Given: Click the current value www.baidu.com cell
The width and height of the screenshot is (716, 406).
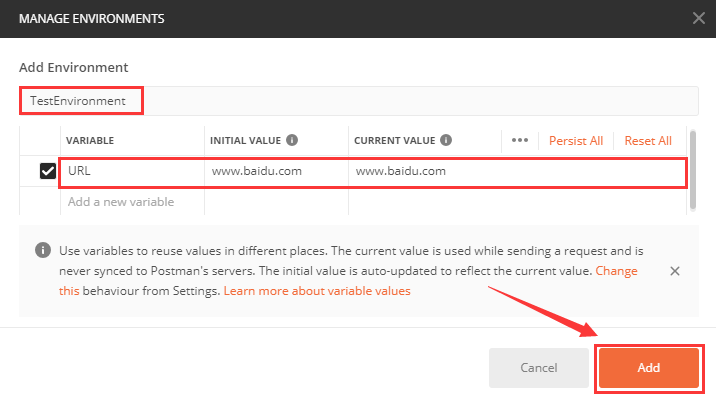Looking at the screenshot, I should click(517, 171).
